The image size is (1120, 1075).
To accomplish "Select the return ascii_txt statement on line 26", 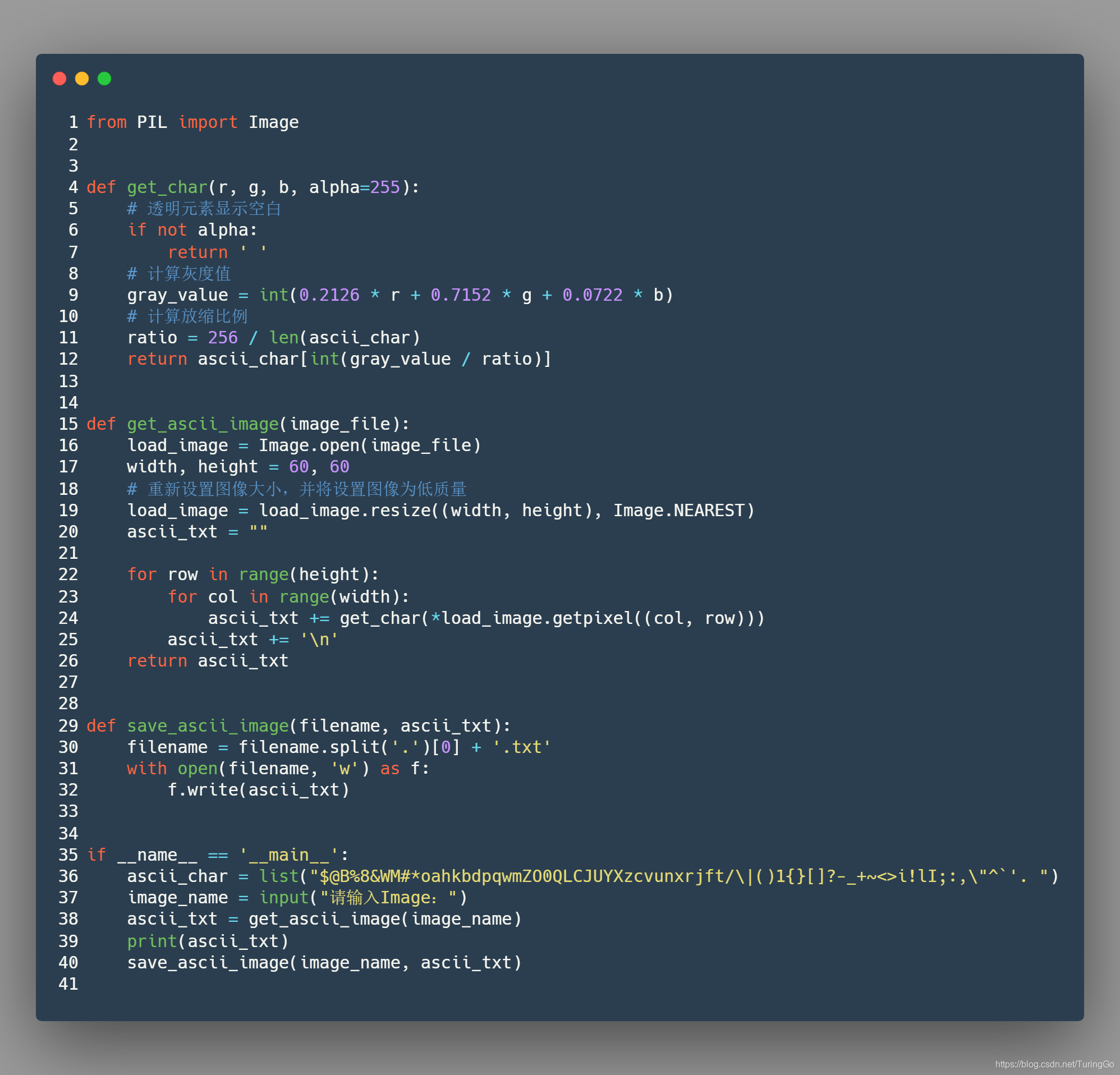I will pos(208,661).
